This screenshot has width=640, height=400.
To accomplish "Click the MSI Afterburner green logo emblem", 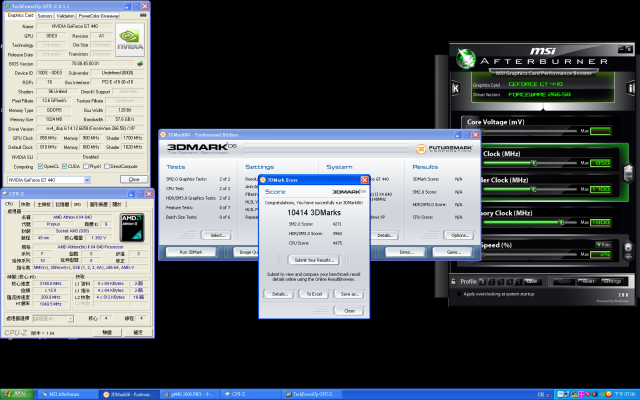I will pyautogui.click(x=466, y=58).
